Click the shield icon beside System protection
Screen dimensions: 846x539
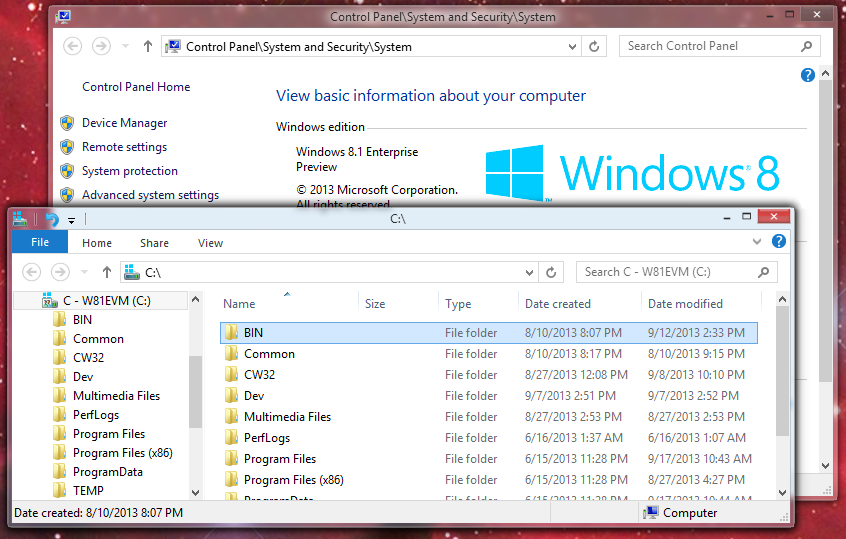[67, 171]
